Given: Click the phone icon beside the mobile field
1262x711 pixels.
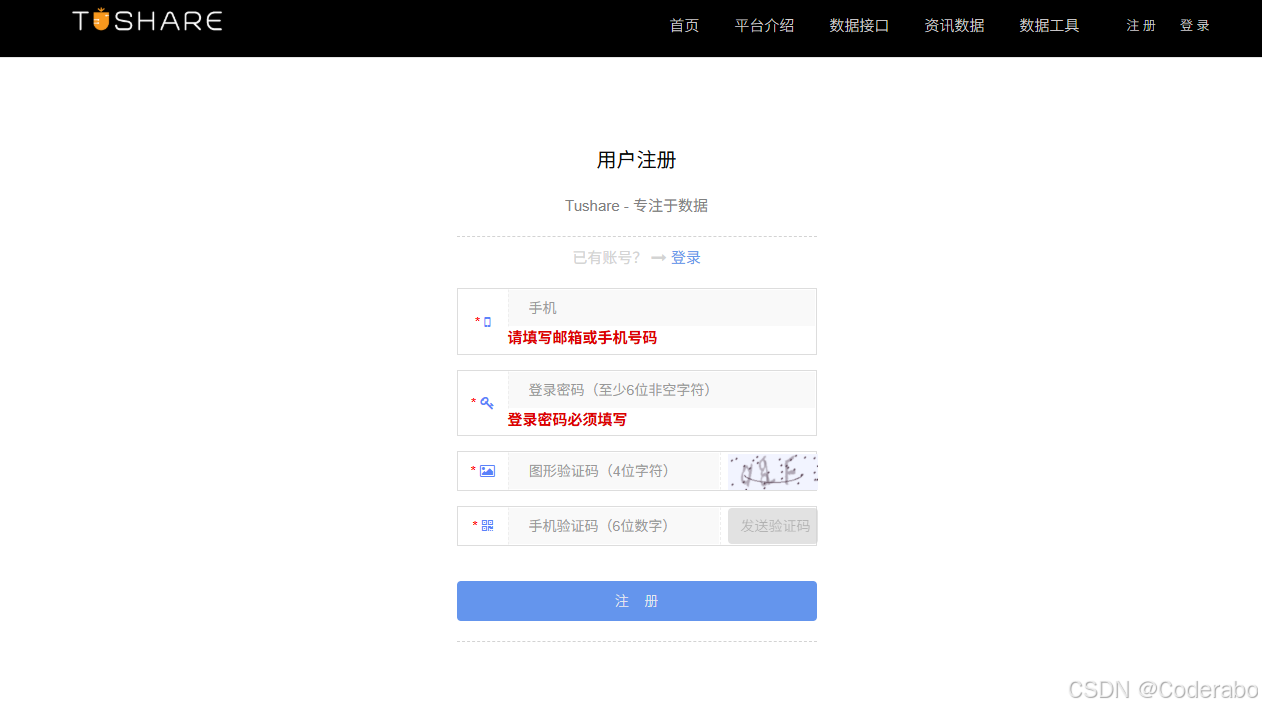Looking at the screenshot, I should click(x=487, y=322).
